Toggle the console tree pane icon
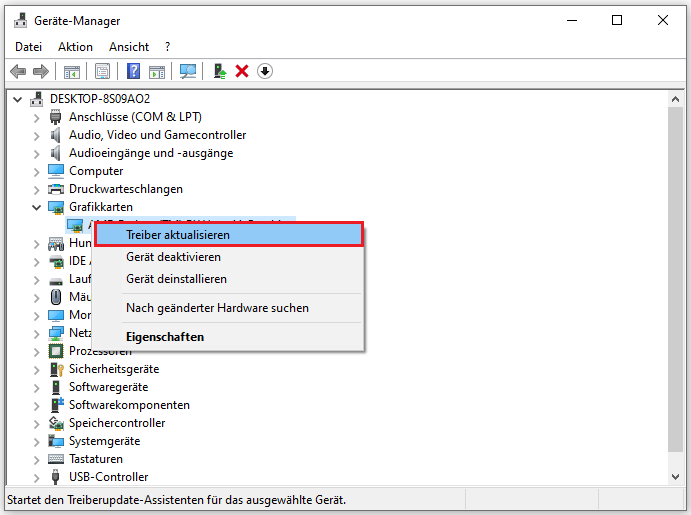Viewport: 691px width, 515px height. 72,71
